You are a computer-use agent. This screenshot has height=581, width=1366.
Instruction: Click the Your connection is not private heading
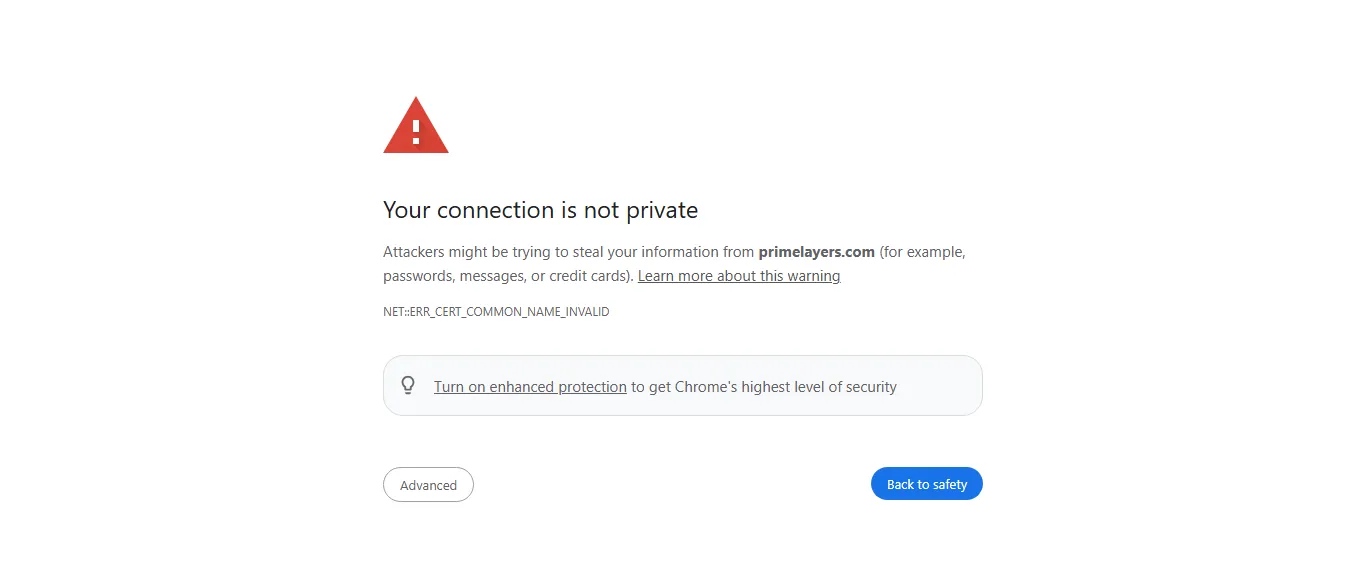click(x=540, y=210)
